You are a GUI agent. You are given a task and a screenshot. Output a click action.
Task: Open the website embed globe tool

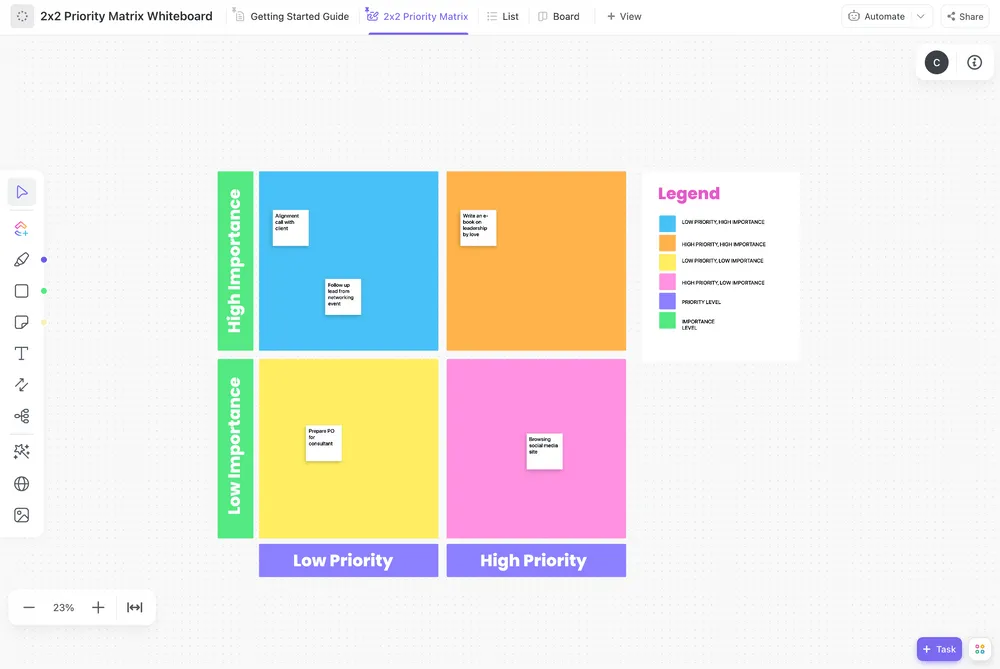coord(22,483)
